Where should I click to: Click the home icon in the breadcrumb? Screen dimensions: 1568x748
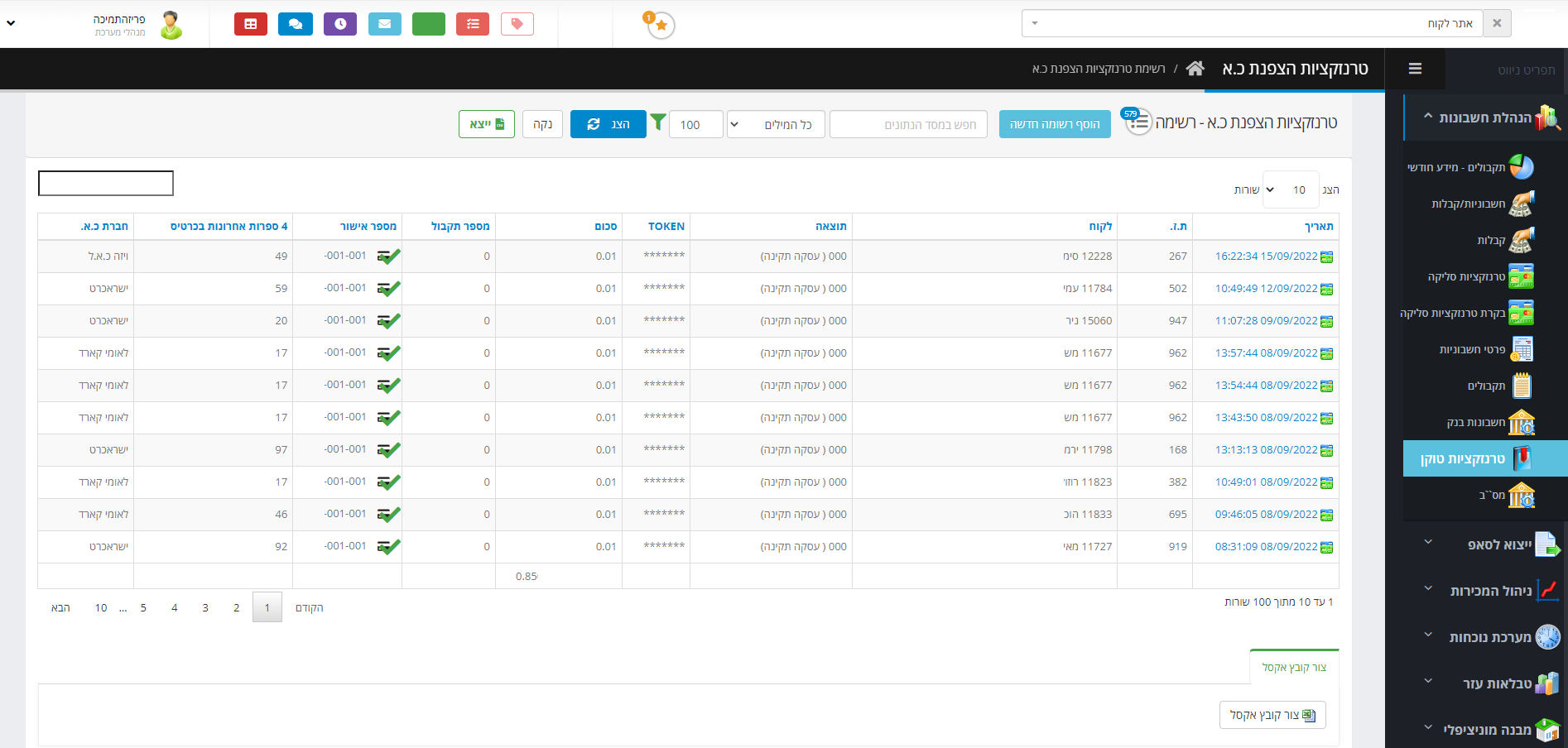point(1195,69)
